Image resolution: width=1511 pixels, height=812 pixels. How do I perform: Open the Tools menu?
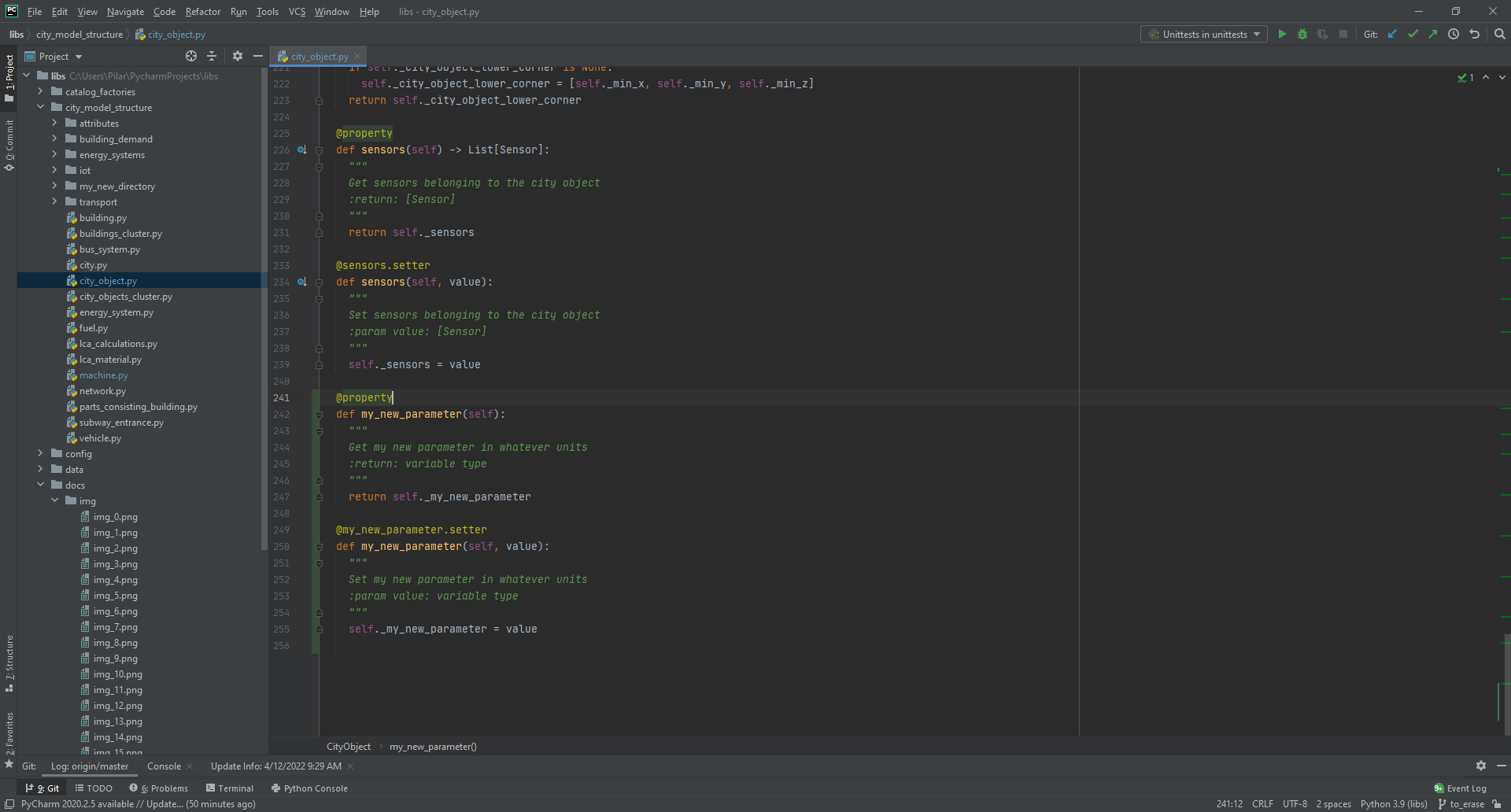pos(267,11)
